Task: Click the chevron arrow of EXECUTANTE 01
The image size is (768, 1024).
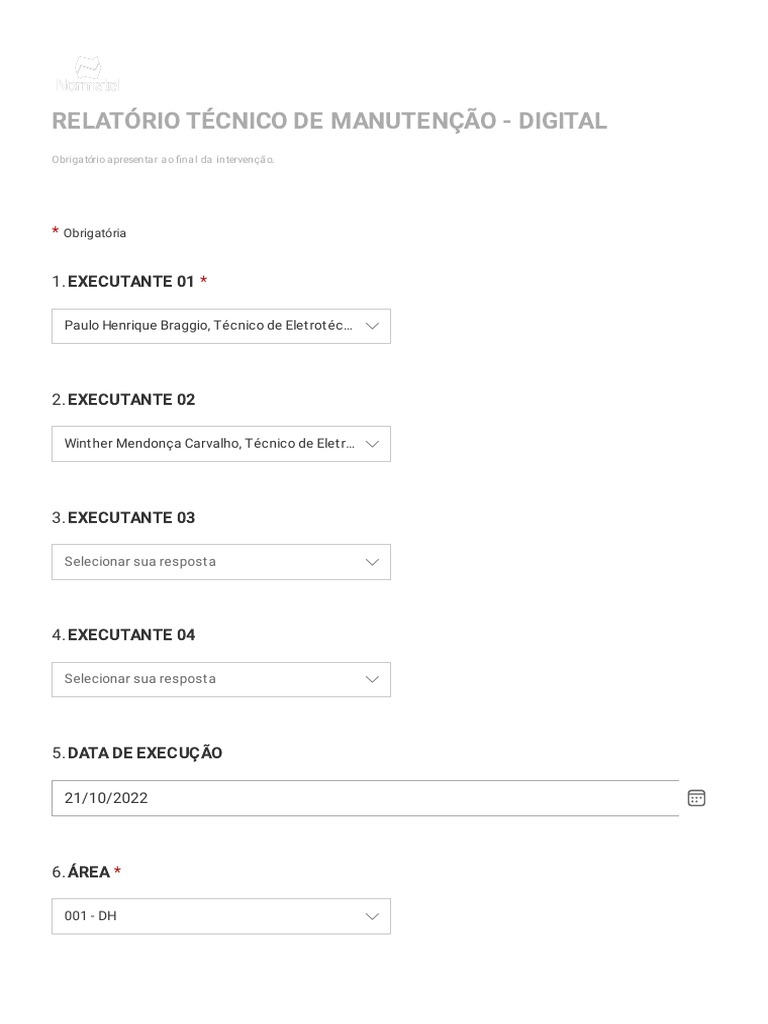Action: 372,326
